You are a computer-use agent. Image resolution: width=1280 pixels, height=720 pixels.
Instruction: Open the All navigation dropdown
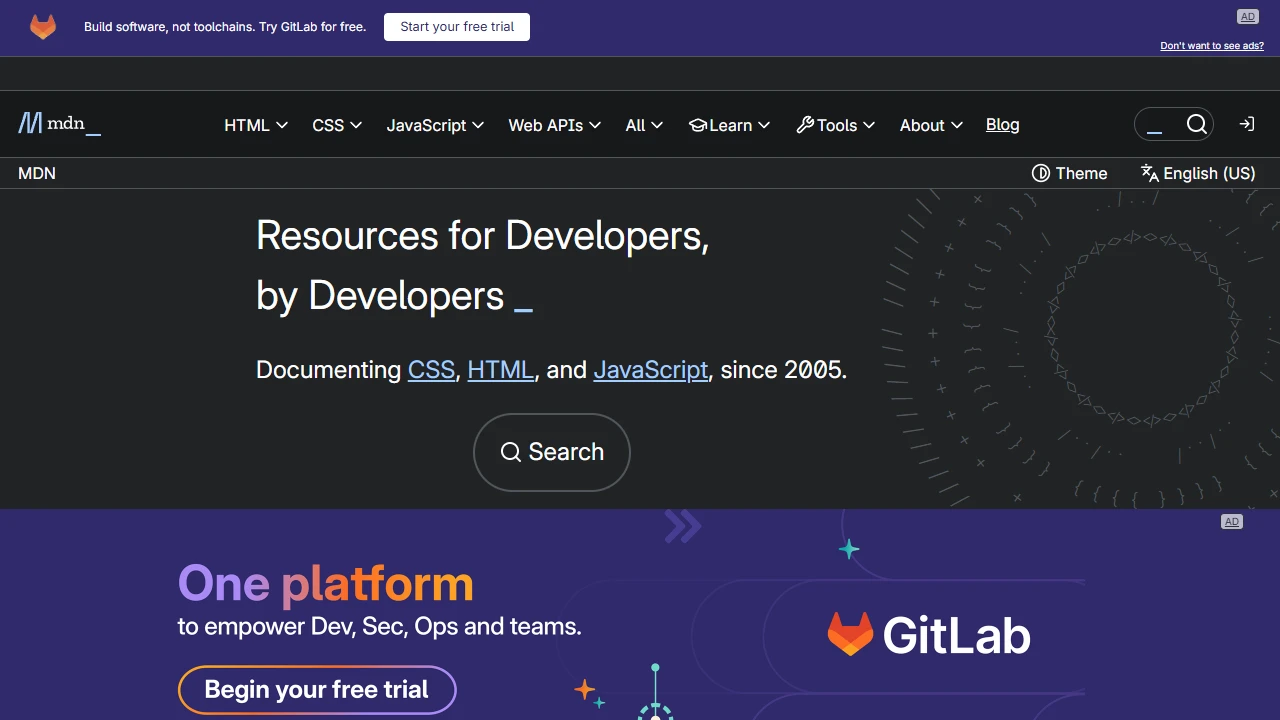tap(636, 125)
